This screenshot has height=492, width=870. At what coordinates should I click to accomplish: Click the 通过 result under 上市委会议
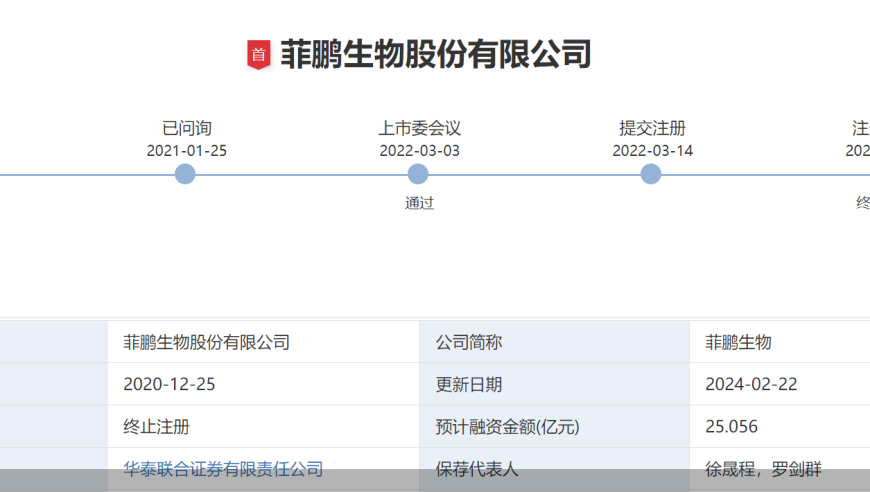click(x=419, y=204)
